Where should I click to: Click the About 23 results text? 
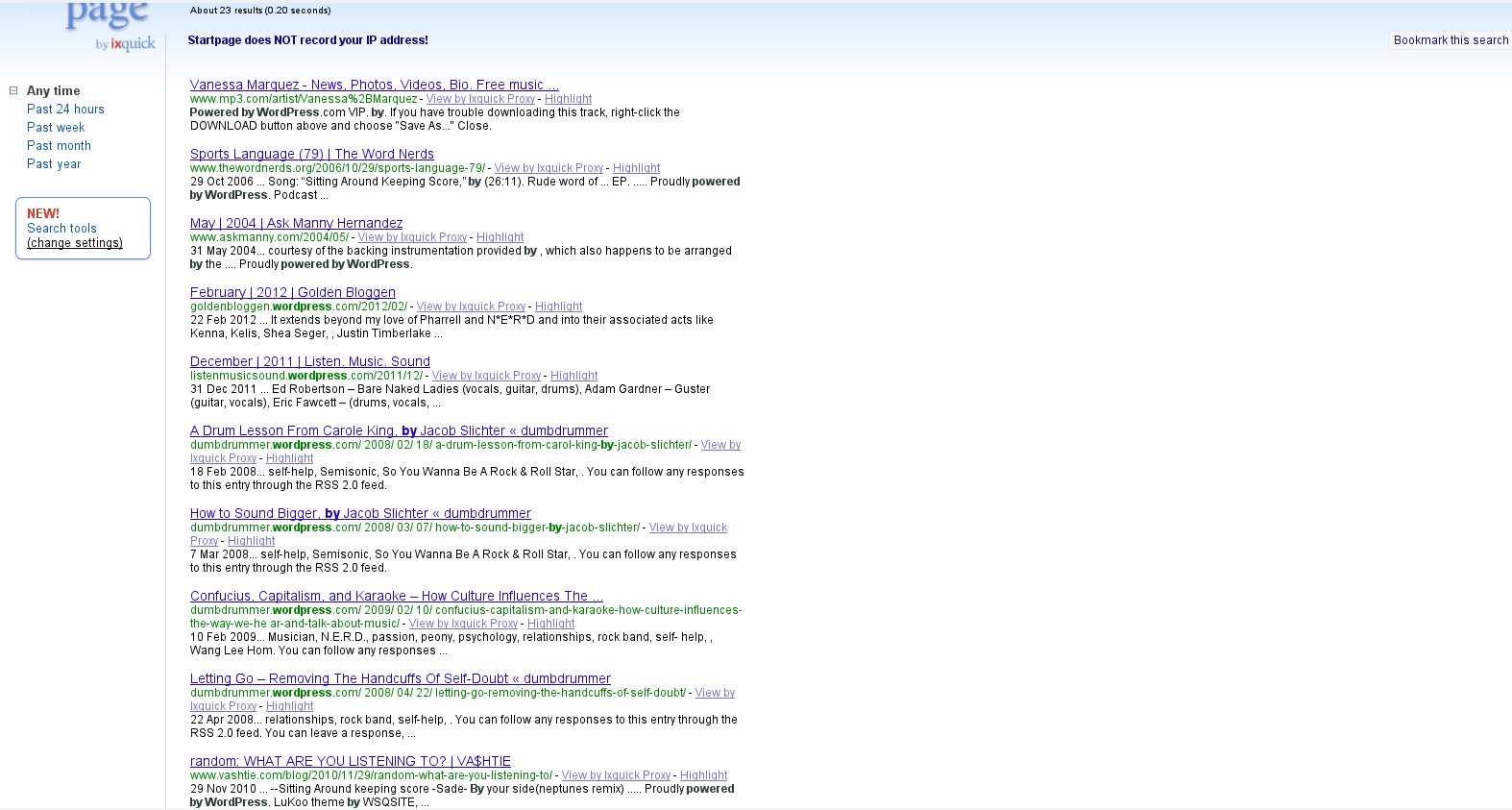[260, 11]
